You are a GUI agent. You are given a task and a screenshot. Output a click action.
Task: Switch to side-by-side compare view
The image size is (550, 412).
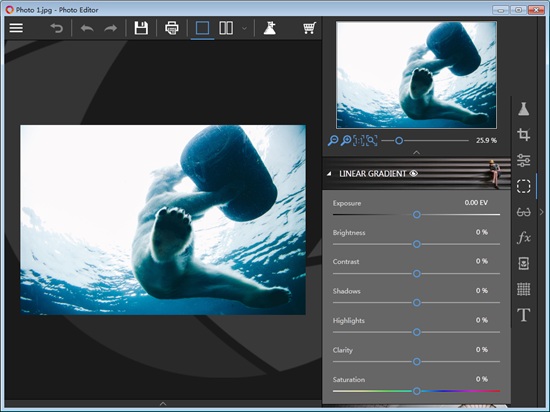tap(226, 28)
